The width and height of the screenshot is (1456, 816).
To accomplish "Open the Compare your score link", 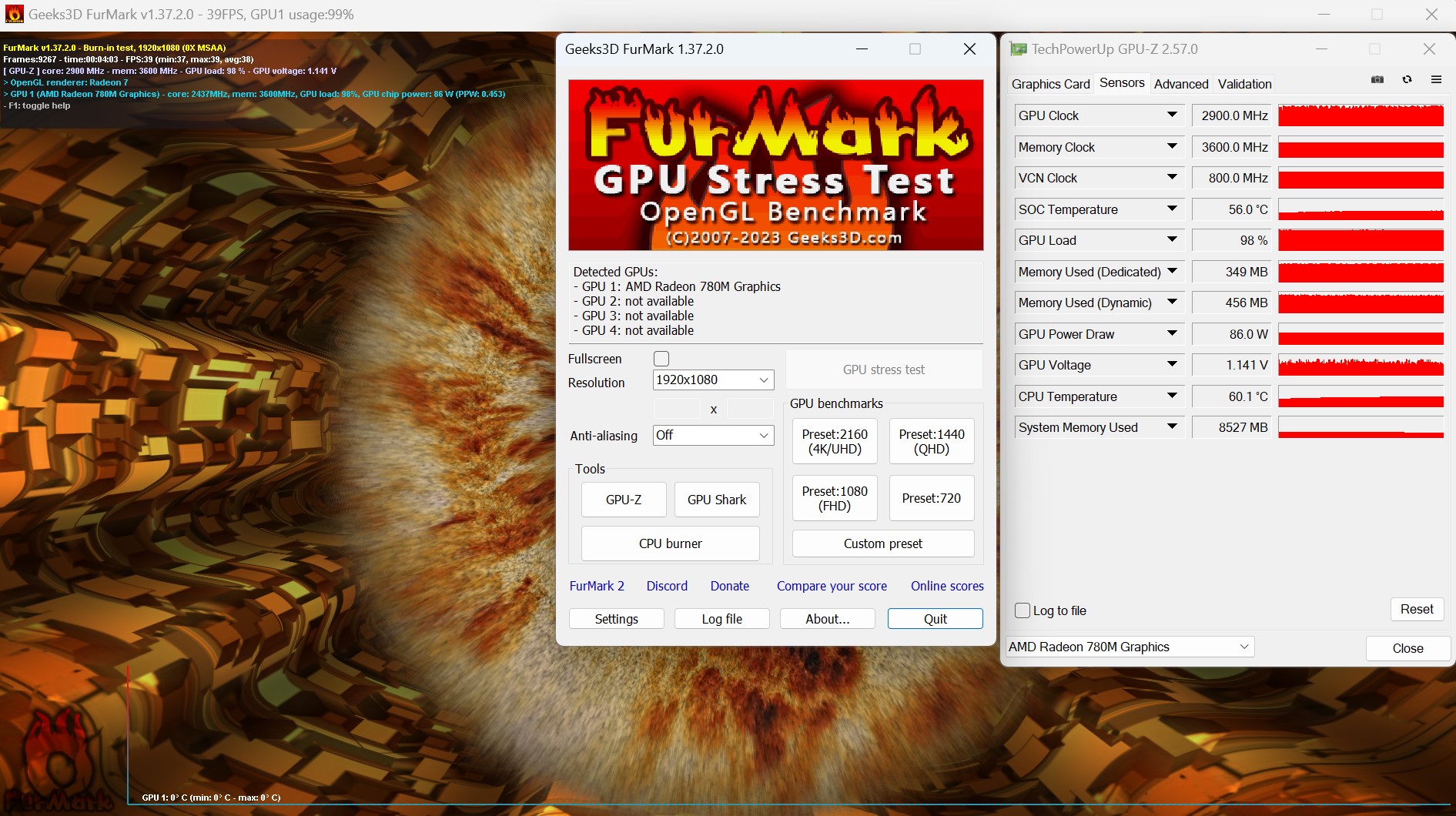I will tap(832, 586).
